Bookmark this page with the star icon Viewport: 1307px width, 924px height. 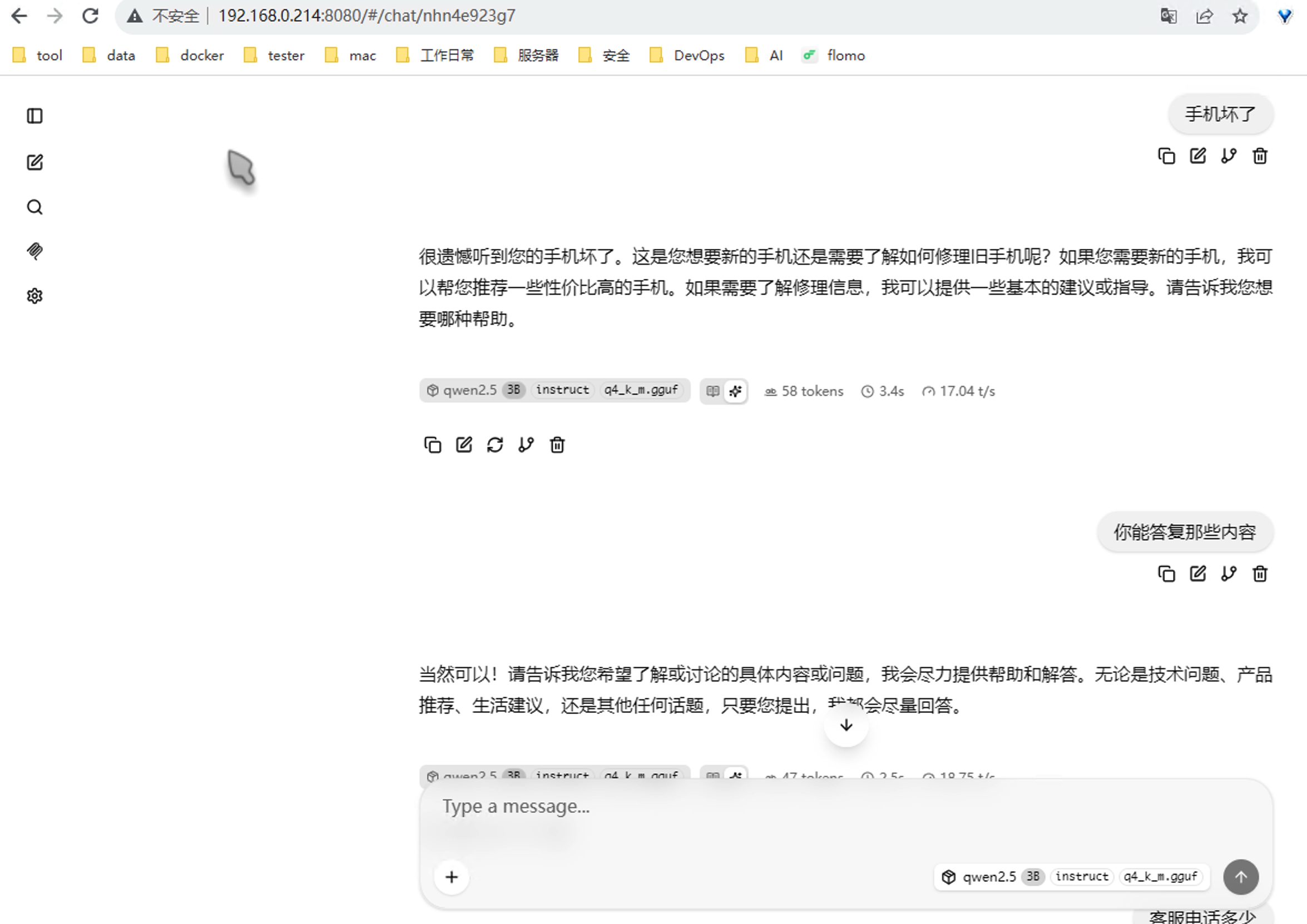(x=1240, y=16)
